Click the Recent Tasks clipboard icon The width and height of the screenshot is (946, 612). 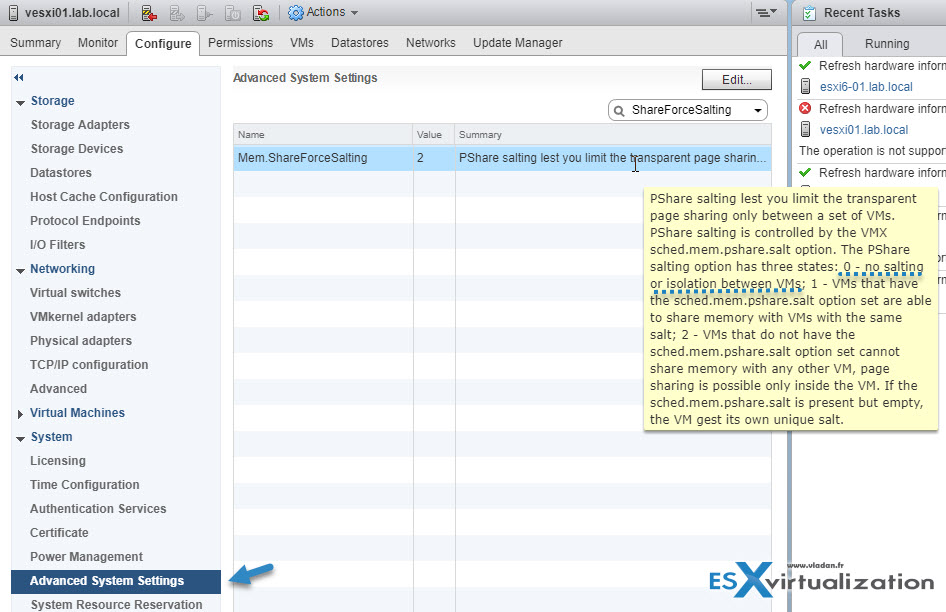809,13
